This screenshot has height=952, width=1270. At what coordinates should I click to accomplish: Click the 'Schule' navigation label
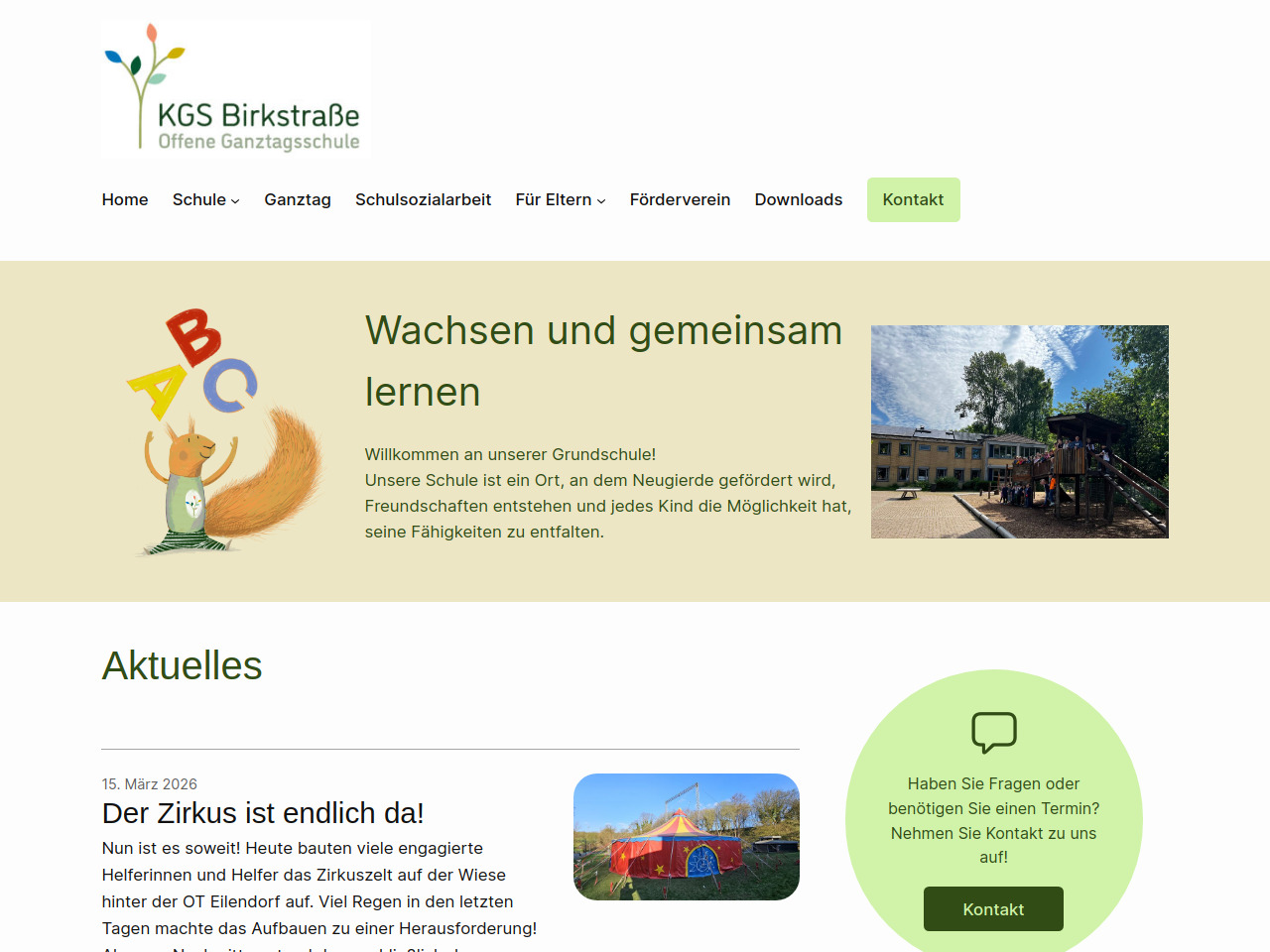tap(198, 199)
